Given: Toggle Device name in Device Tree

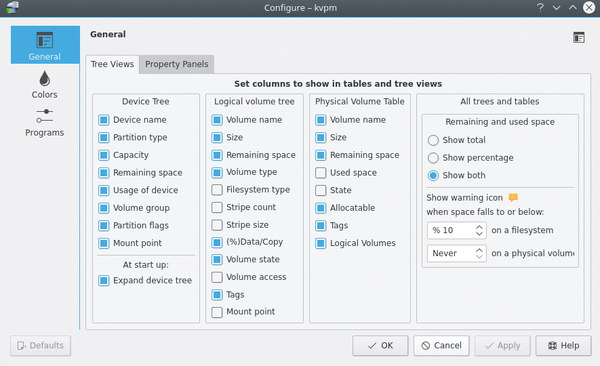Looking at the screenshot, I should pyautogui.click(x=104, y=120).
